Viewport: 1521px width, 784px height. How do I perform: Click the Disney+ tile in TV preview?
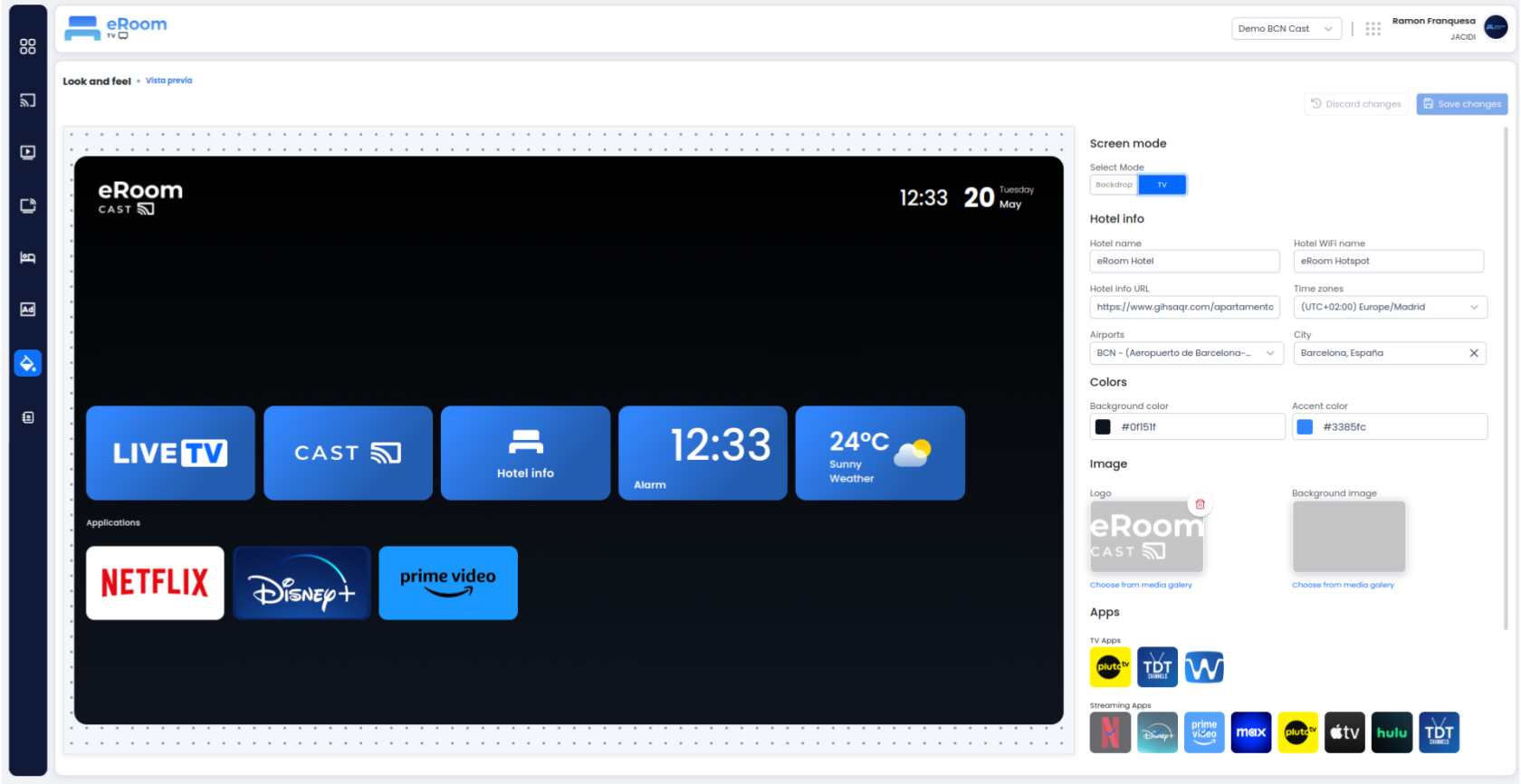tap(301, 583)
